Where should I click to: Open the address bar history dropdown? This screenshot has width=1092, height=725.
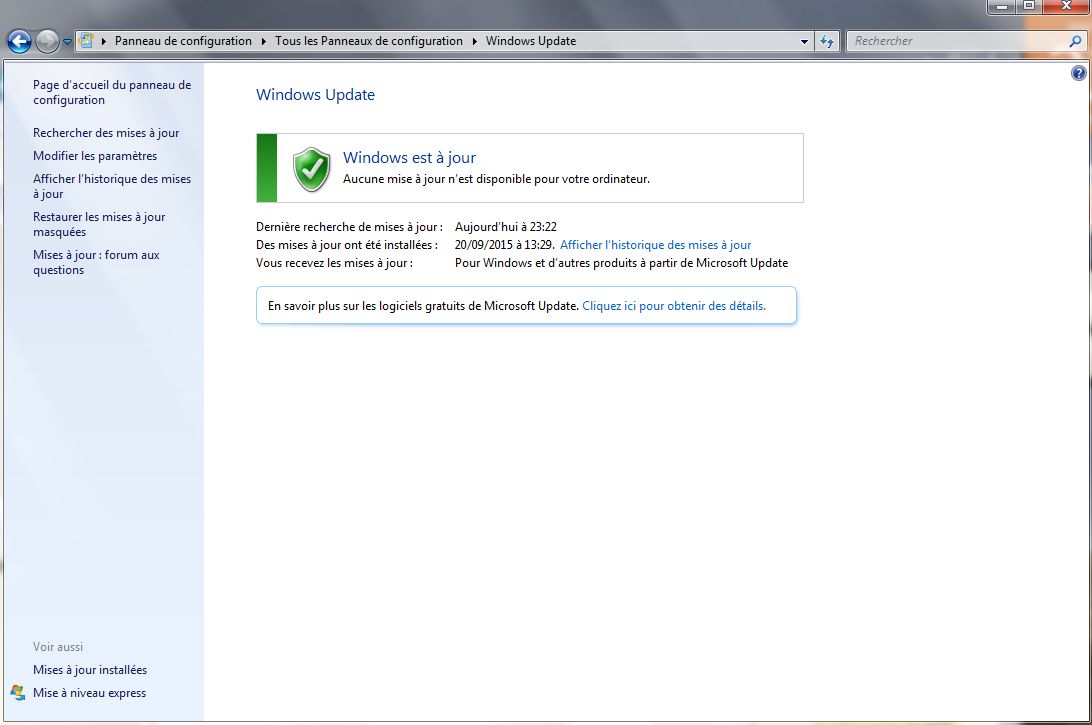coord(804,42)
